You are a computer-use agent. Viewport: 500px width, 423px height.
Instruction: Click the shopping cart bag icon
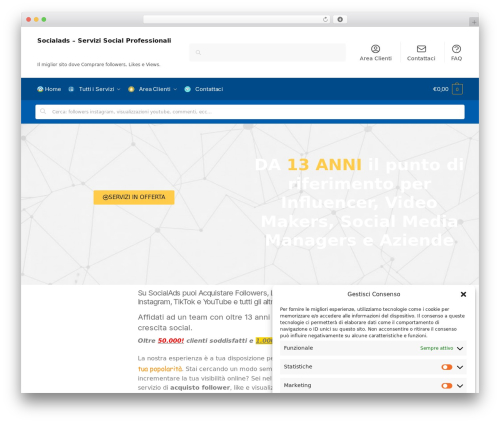[457, 89]
